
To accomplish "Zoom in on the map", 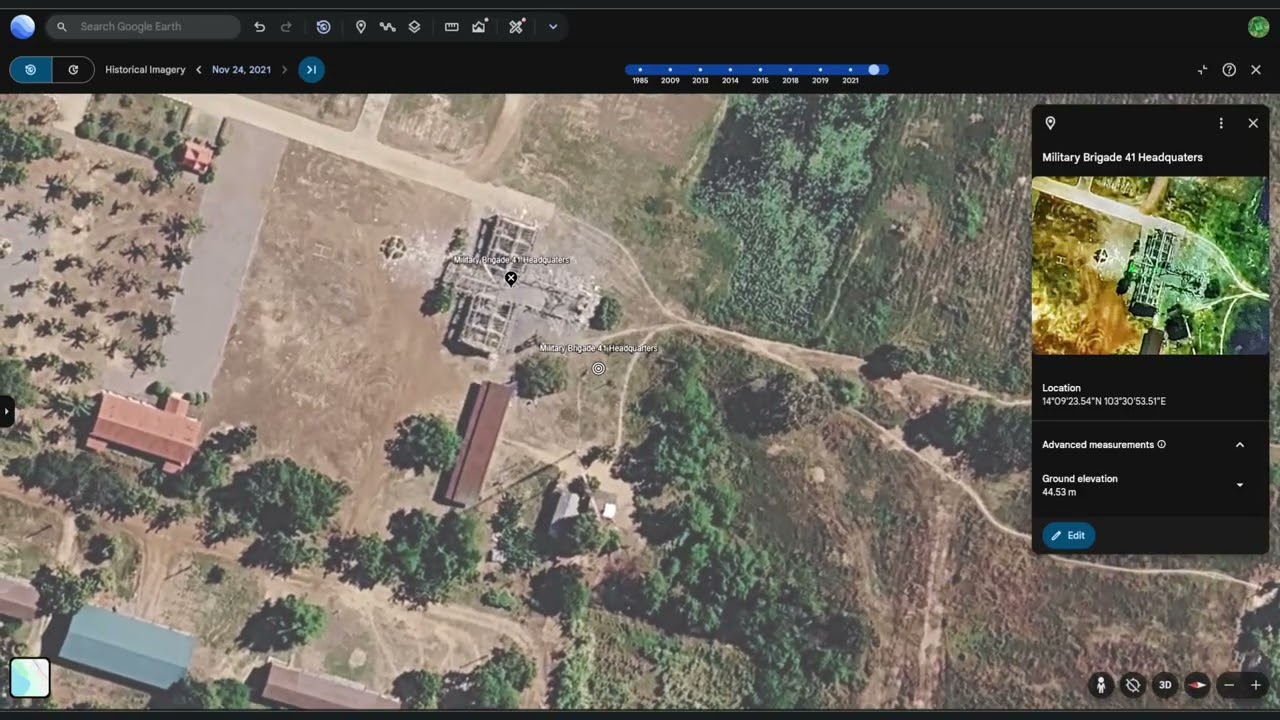I will [x=1256, y=685].
